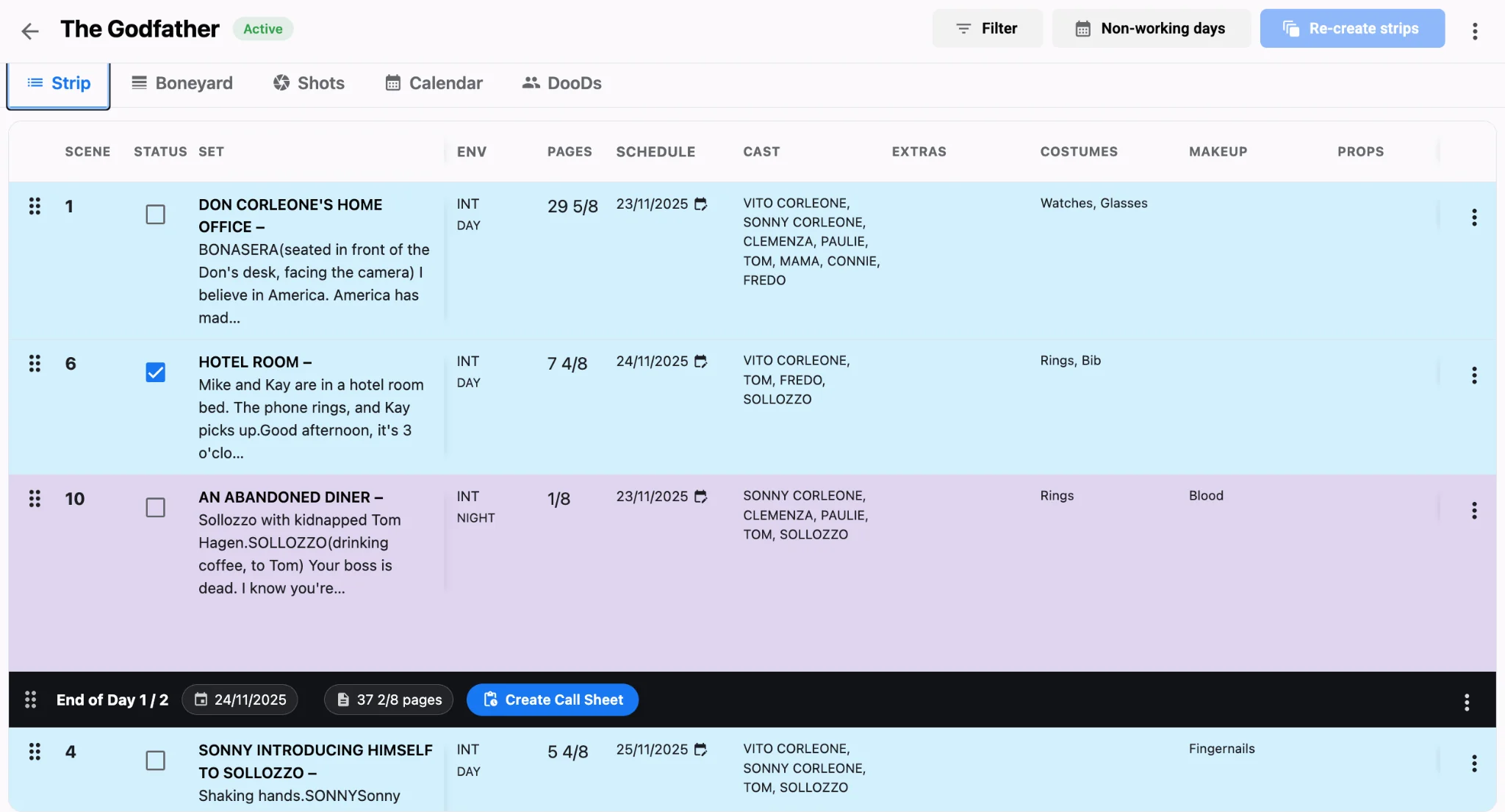Click The Godfather project title
The image size is (1505, 812).
[140, 29]
